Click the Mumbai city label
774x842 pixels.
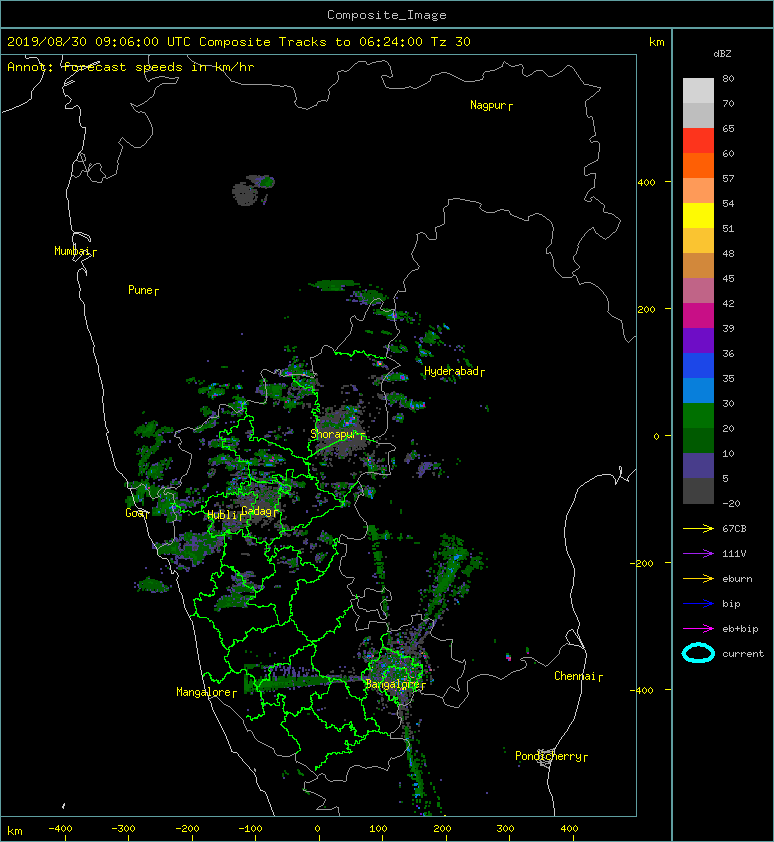(x=72, y=251)
